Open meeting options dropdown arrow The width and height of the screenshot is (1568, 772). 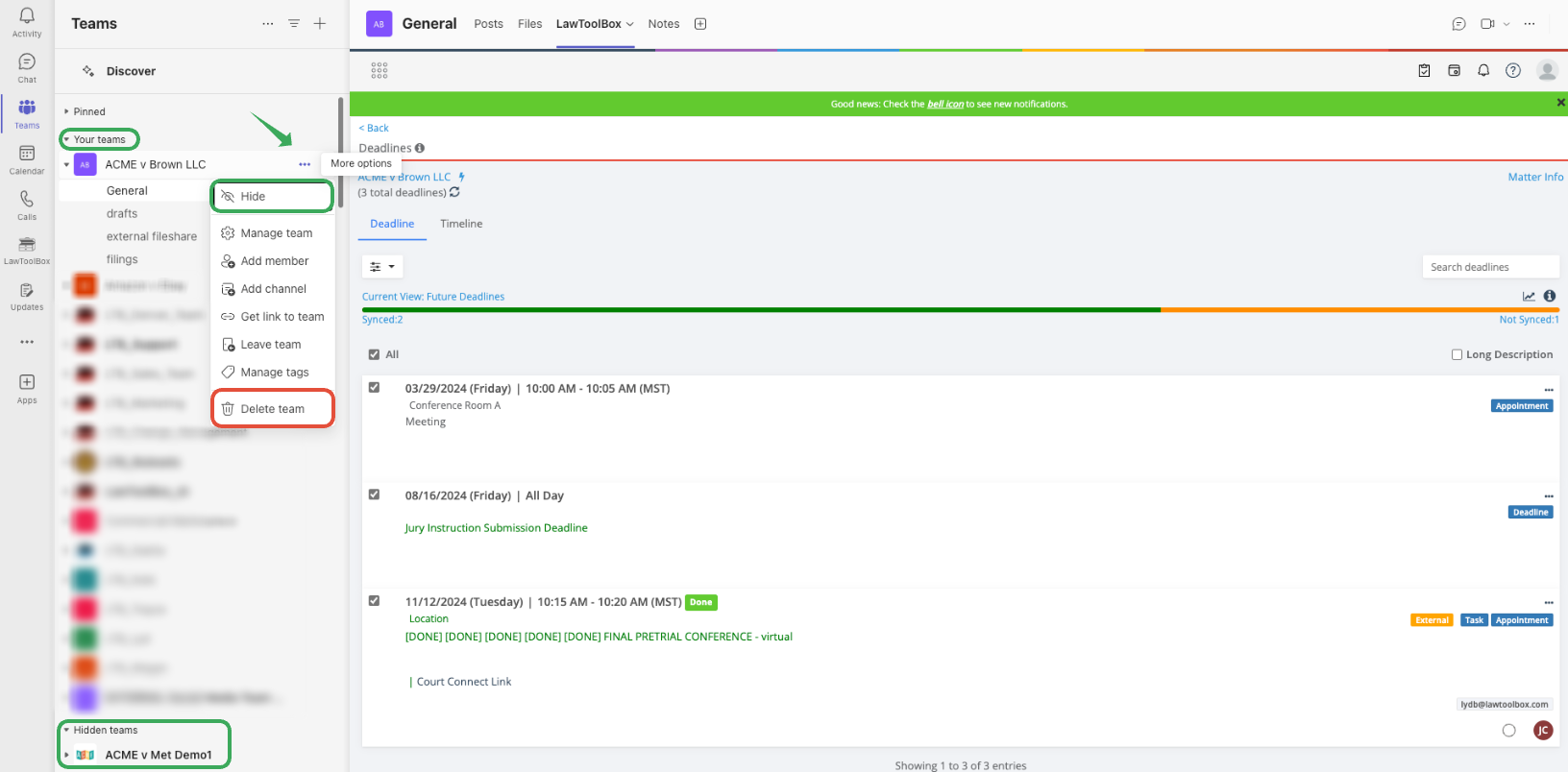click(x=1507, y=24)
